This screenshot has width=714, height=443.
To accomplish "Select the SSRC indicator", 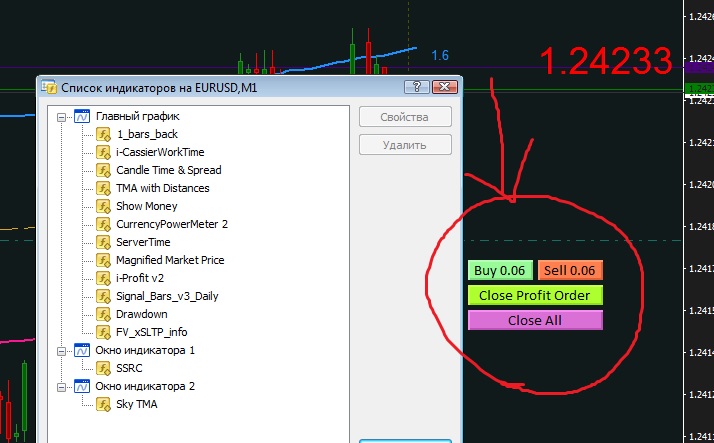I will coord(129,368).
